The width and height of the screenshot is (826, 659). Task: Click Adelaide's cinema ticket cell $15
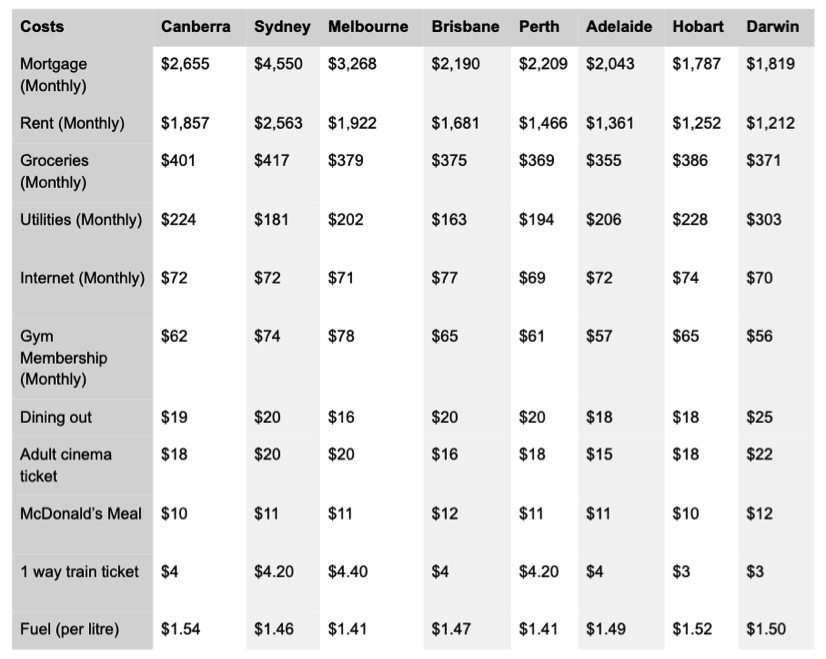tap(599, 454)
